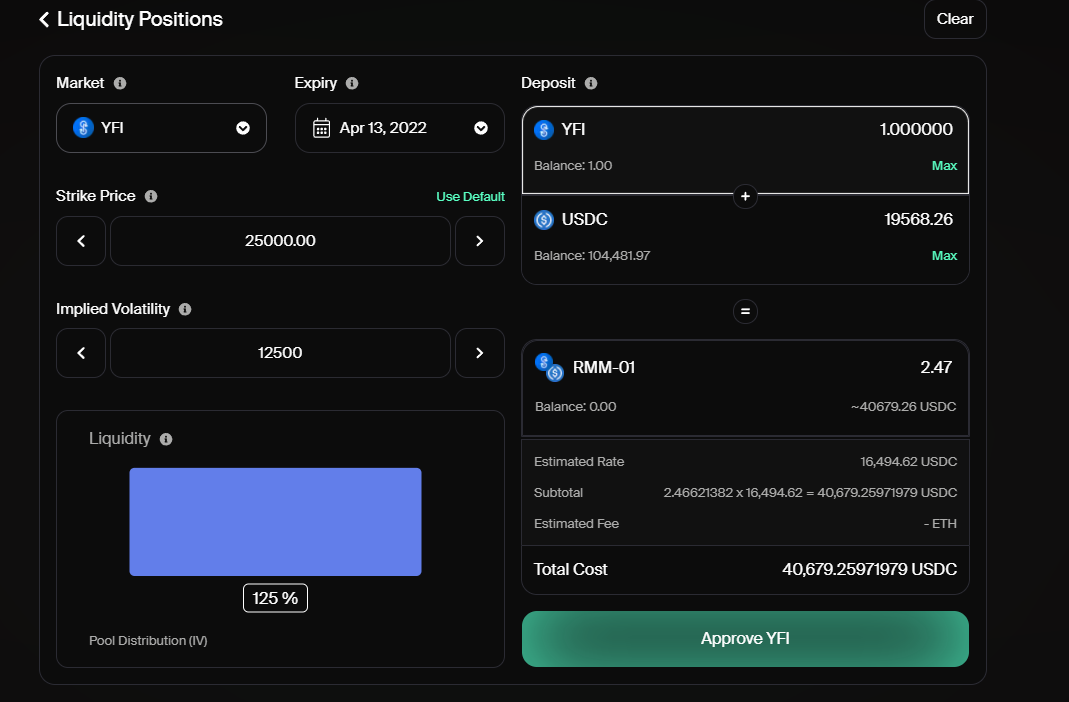Increase the Implied Volatility value
The width and height of the screenshot is (1069, 702).
tap(480, 353)
